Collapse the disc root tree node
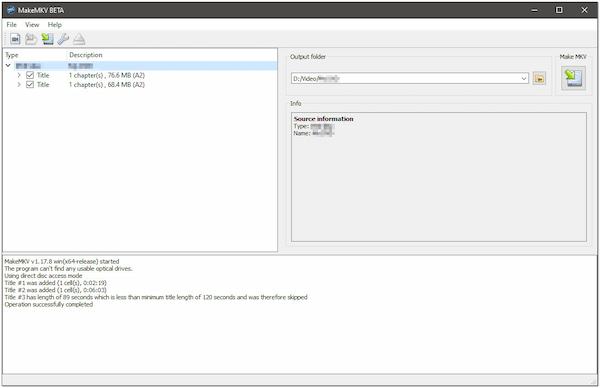 pos(8,66)
